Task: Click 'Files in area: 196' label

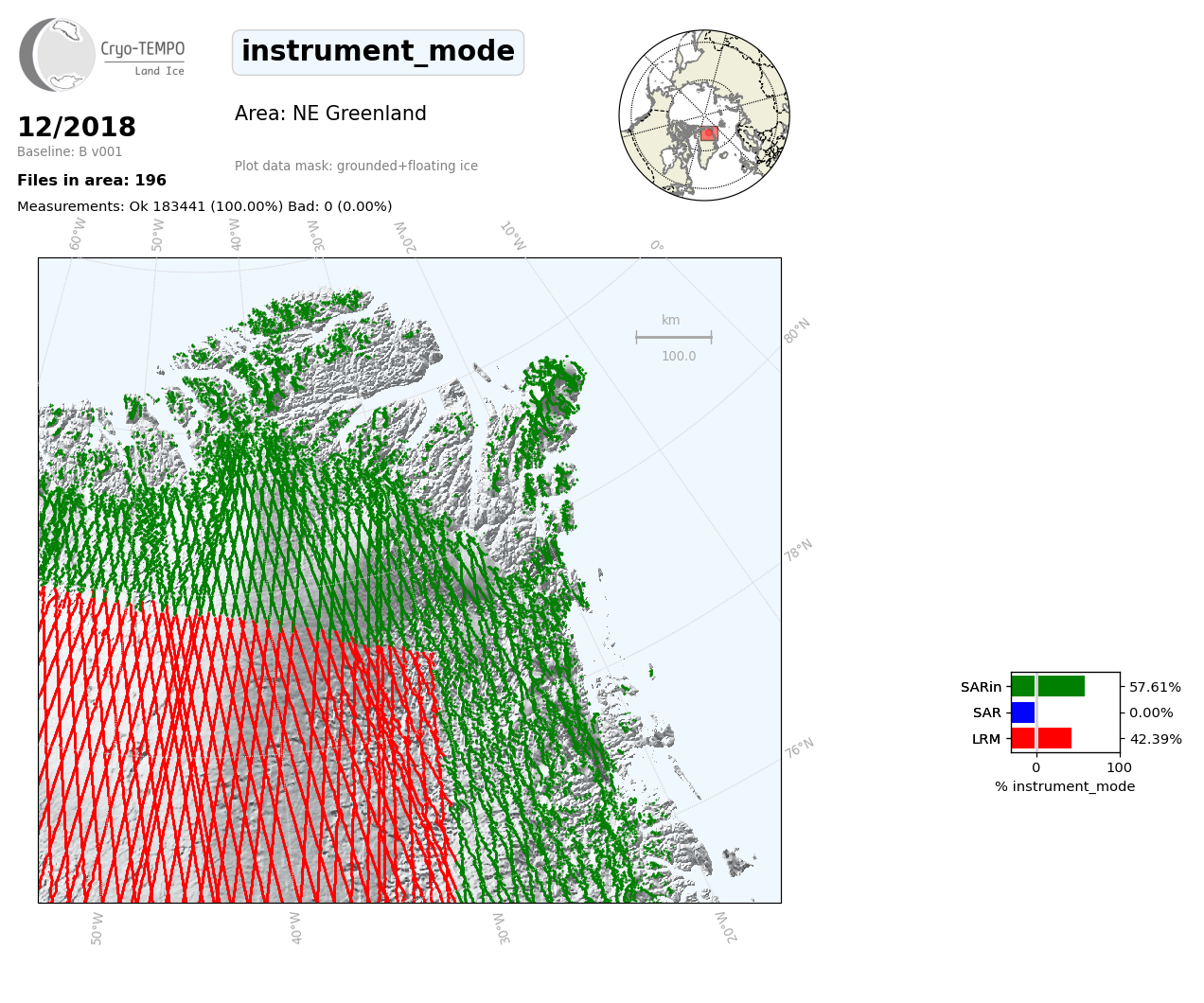Action: [x=92, y=181]
